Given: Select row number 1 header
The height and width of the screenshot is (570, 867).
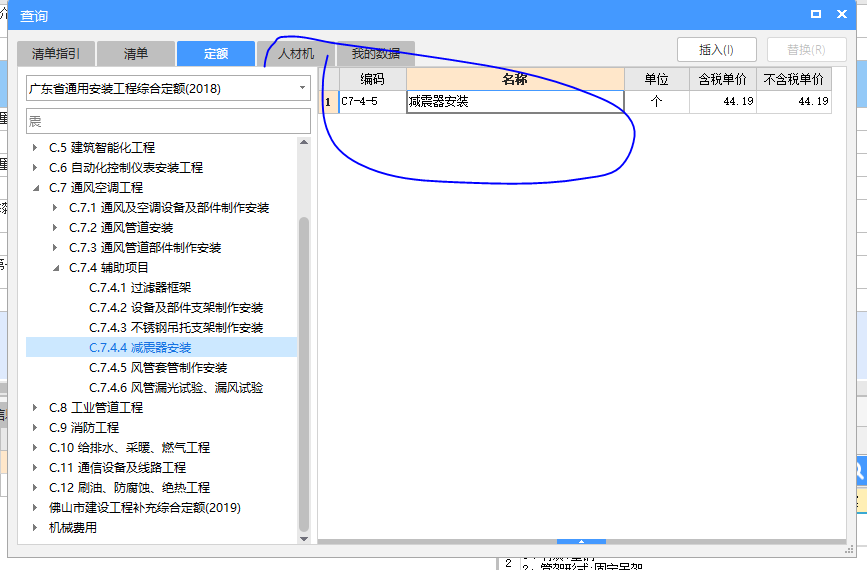Looking at the screenshot, I should click(328, 102).
